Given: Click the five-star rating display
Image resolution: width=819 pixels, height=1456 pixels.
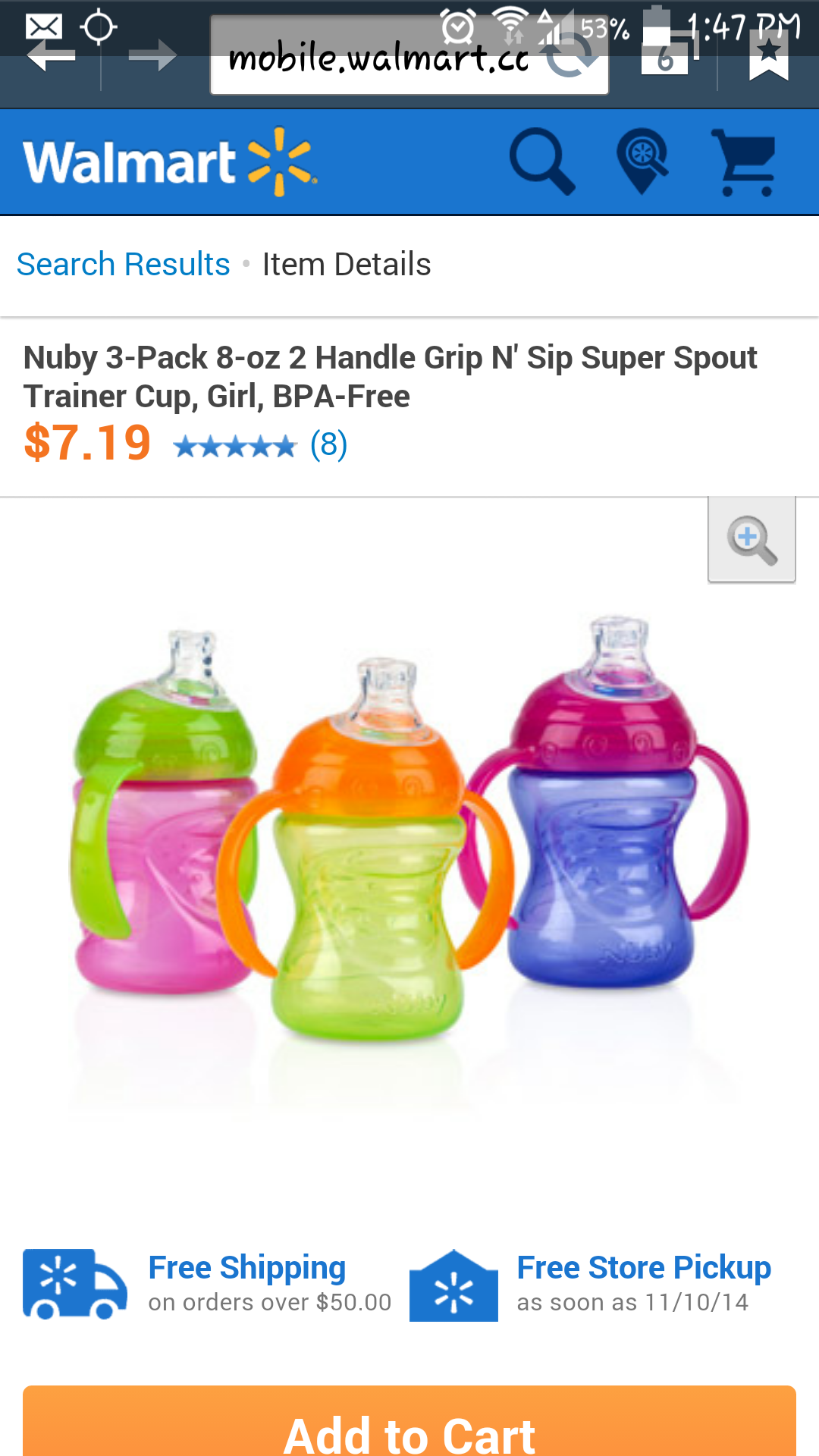Looking at the screenshot, I should coord(234,446).
